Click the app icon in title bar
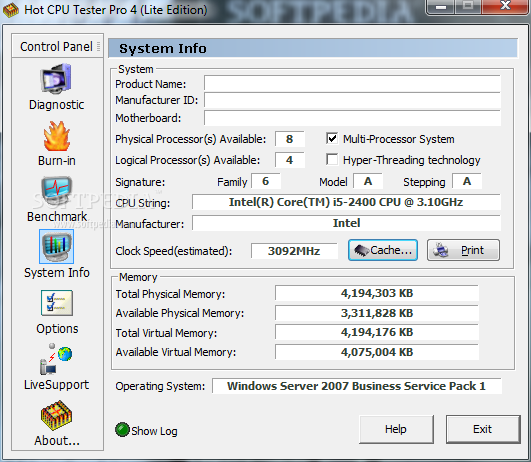Screen dimensions: 531x462 [11, 10]
